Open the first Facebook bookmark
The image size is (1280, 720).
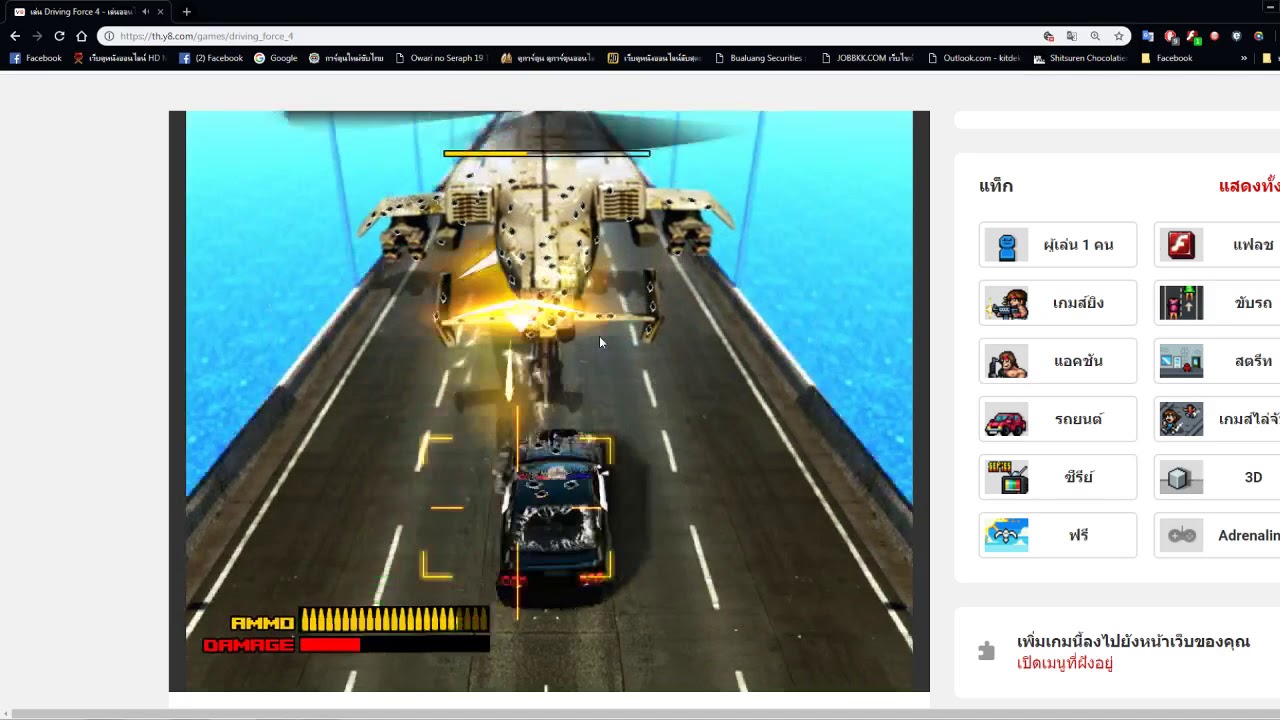click(35, 58)
